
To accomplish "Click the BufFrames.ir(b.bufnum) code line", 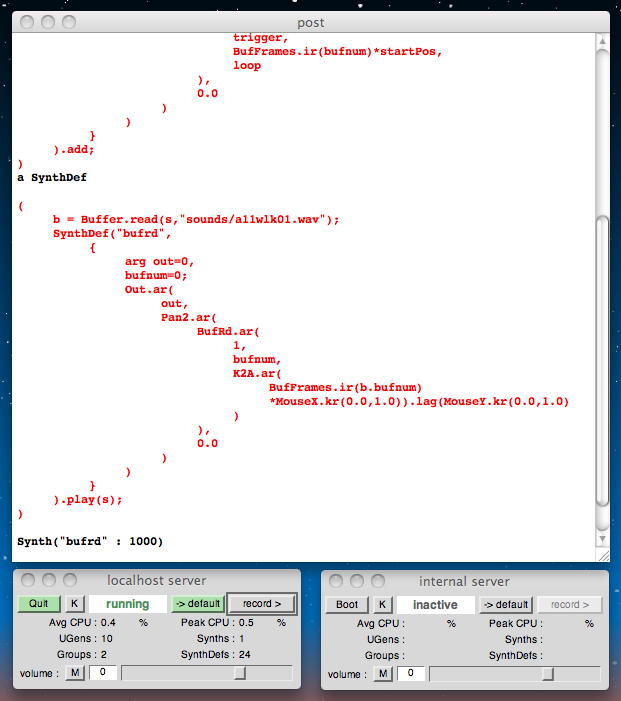I will pyautogui.click(x=345, y=387).
